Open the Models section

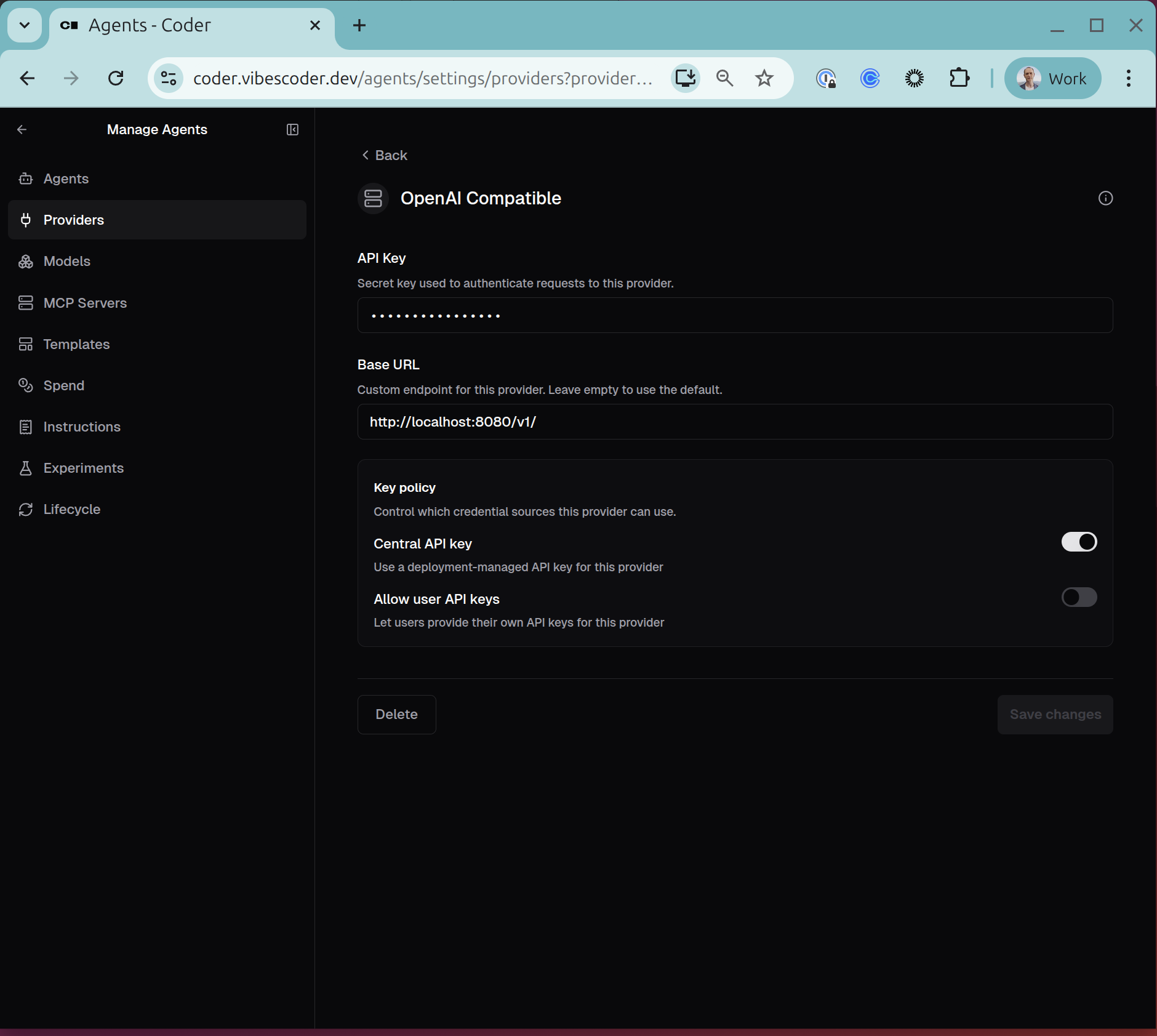[x=157, y=262]
